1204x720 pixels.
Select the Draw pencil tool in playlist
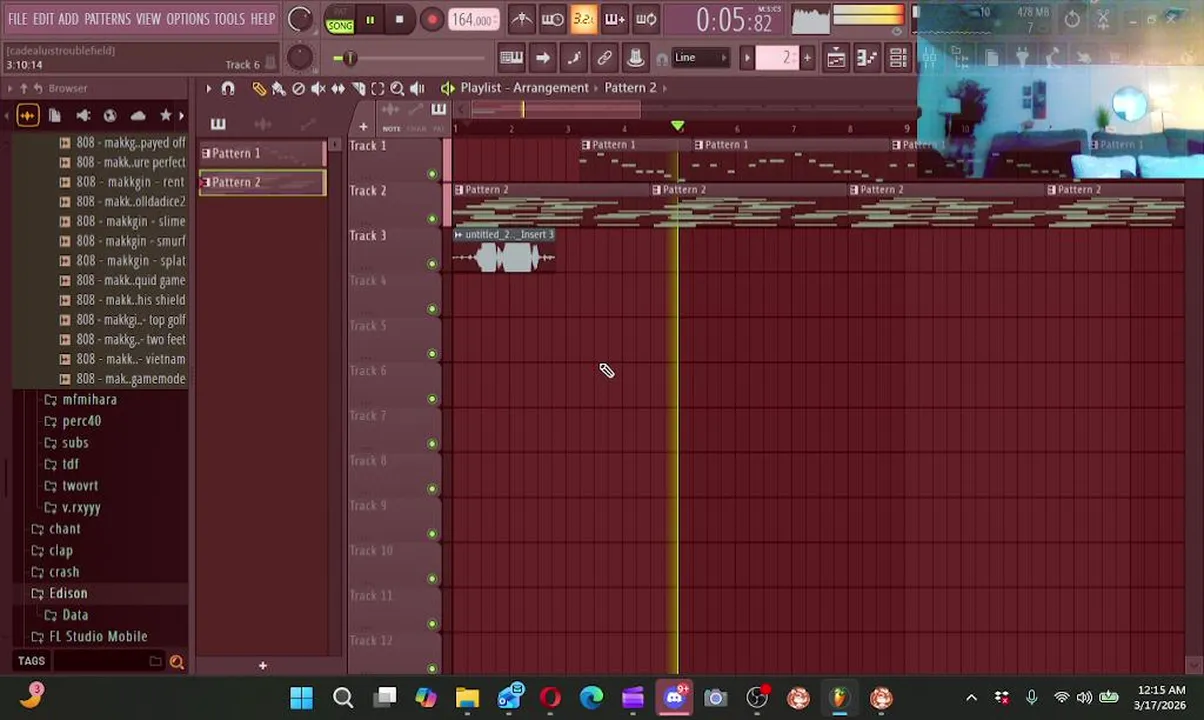coord(259,89)
